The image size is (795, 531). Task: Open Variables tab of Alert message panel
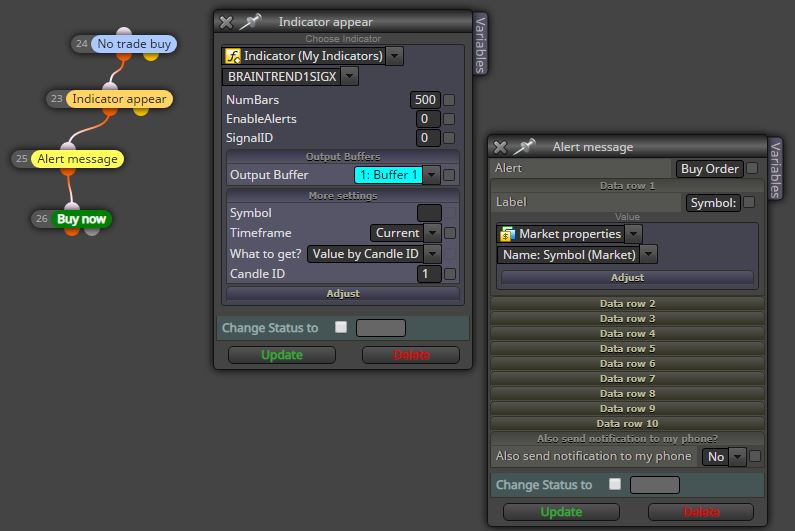[x=775, y=169]
